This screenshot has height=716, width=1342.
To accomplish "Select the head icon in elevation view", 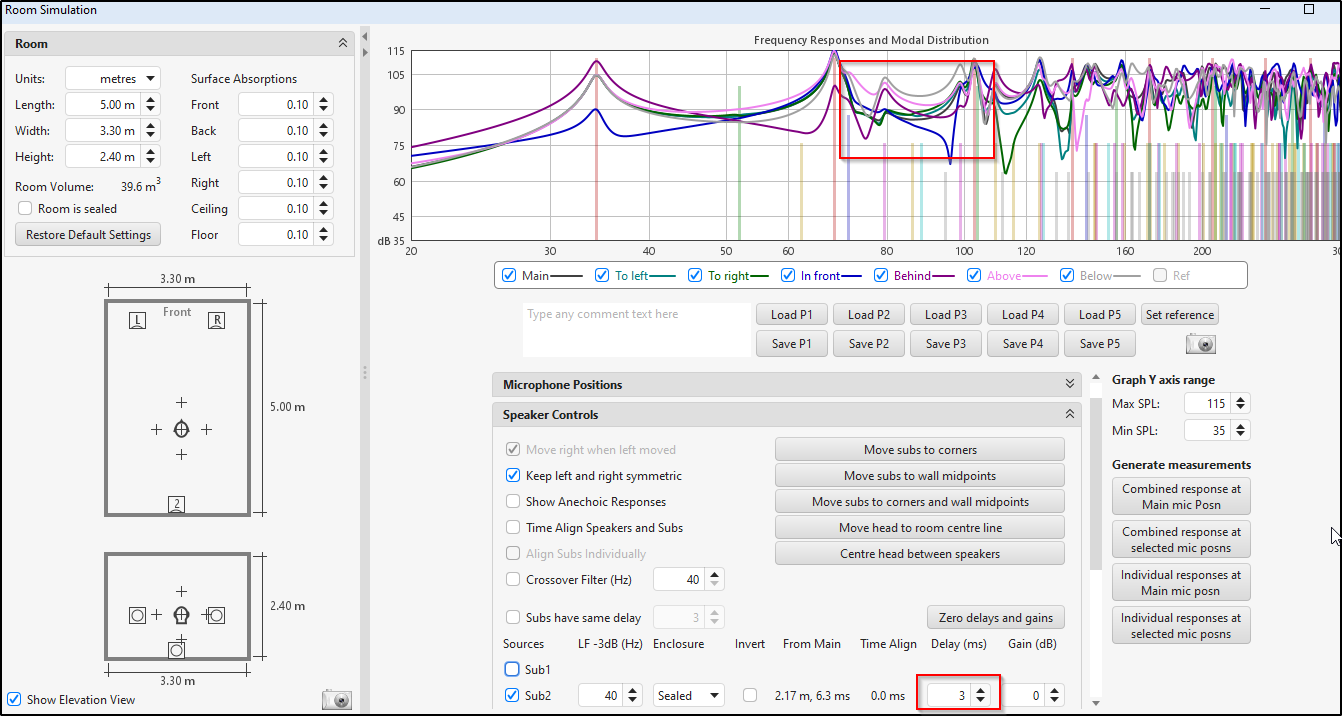I will coord(181,615).
